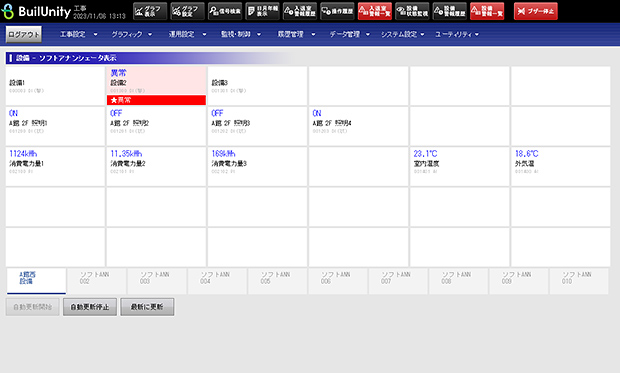Image resolution: width=620 pixels, height=373 pixels.
Task: Switch to the ソフトANN 009 tab
Action: tap(519, 281)
